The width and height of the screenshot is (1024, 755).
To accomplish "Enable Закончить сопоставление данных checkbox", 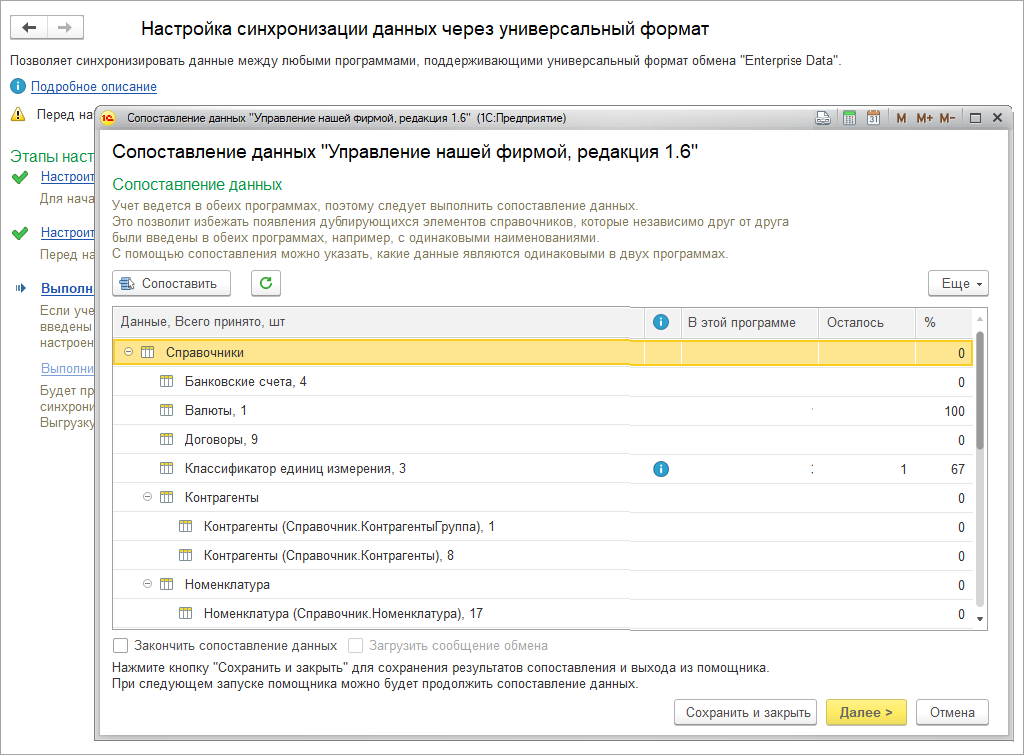I will click(121, 646).
